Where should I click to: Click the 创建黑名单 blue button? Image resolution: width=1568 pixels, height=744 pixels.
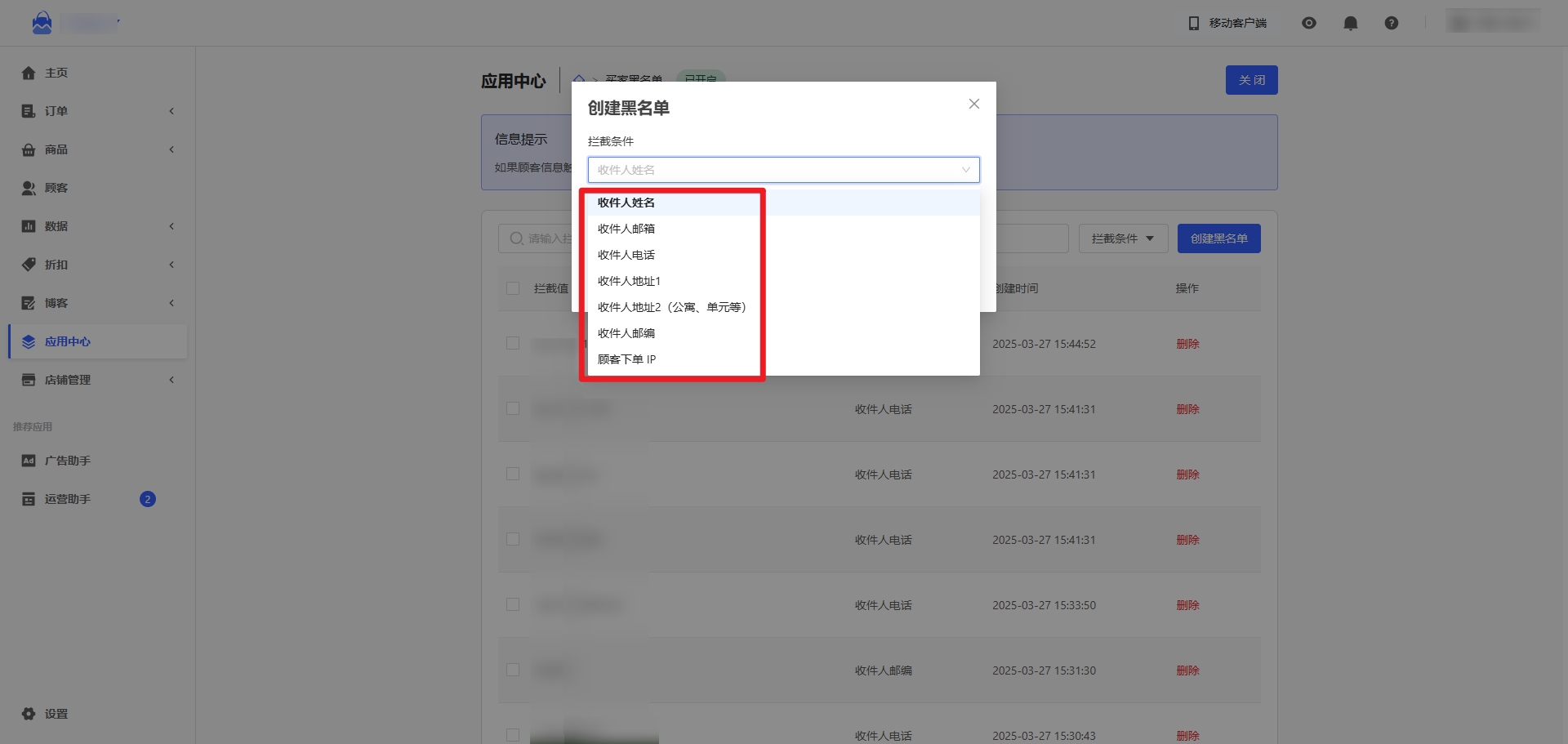pyautogui.click(x=1219, y=238)
